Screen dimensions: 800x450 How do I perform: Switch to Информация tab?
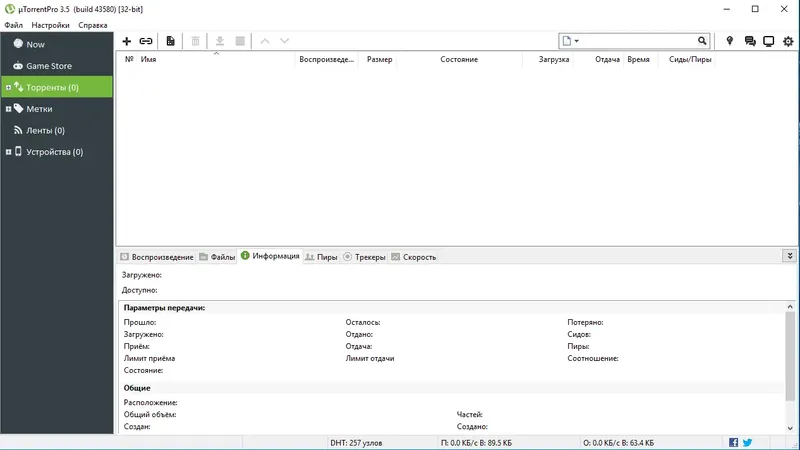point(270,256)
